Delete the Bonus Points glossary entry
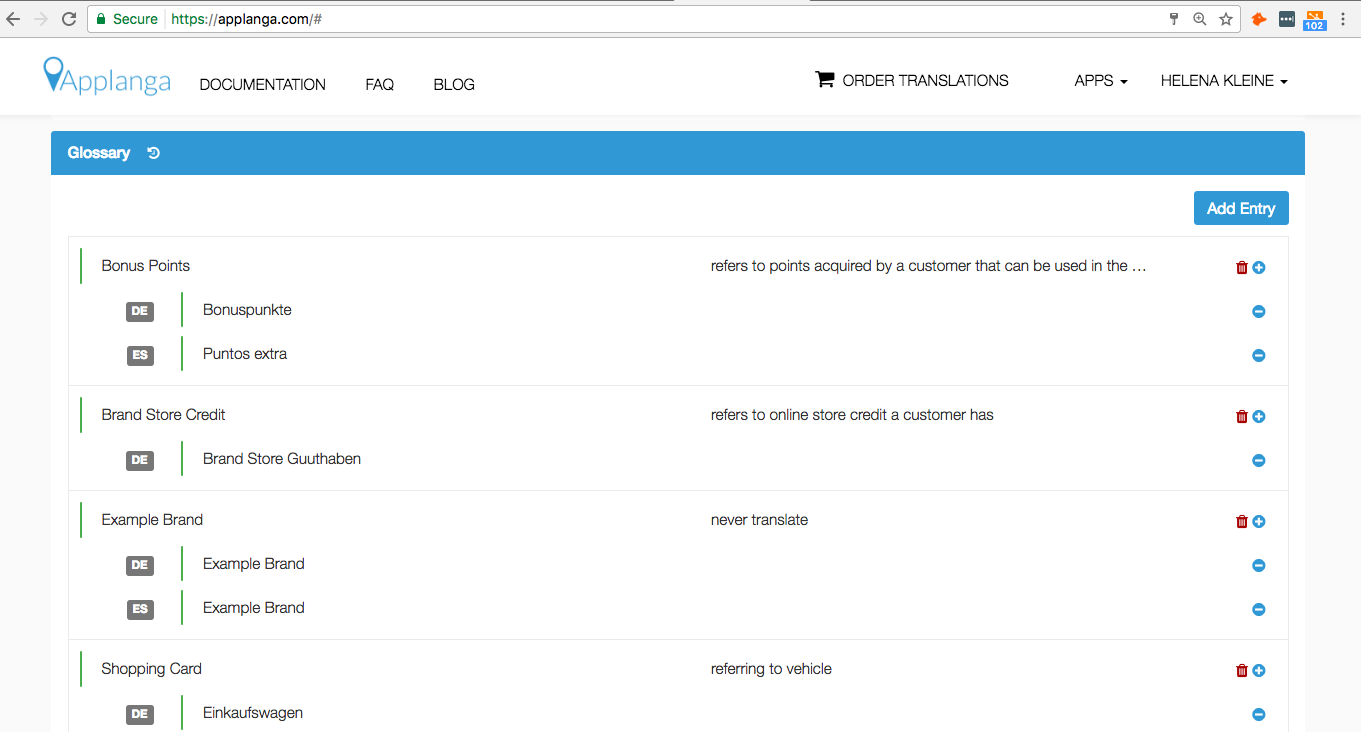 pyautogui.click(x=1242, y=267)
